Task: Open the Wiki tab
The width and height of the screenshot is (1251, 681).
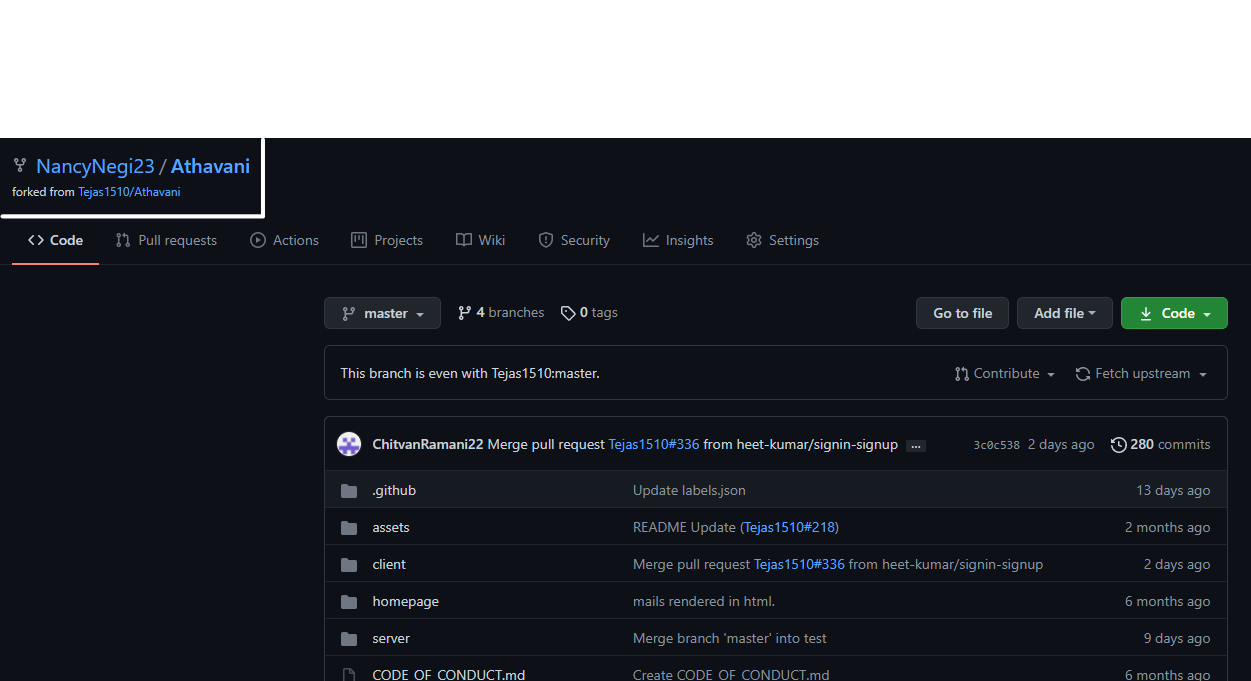Action: pos(480,240)
